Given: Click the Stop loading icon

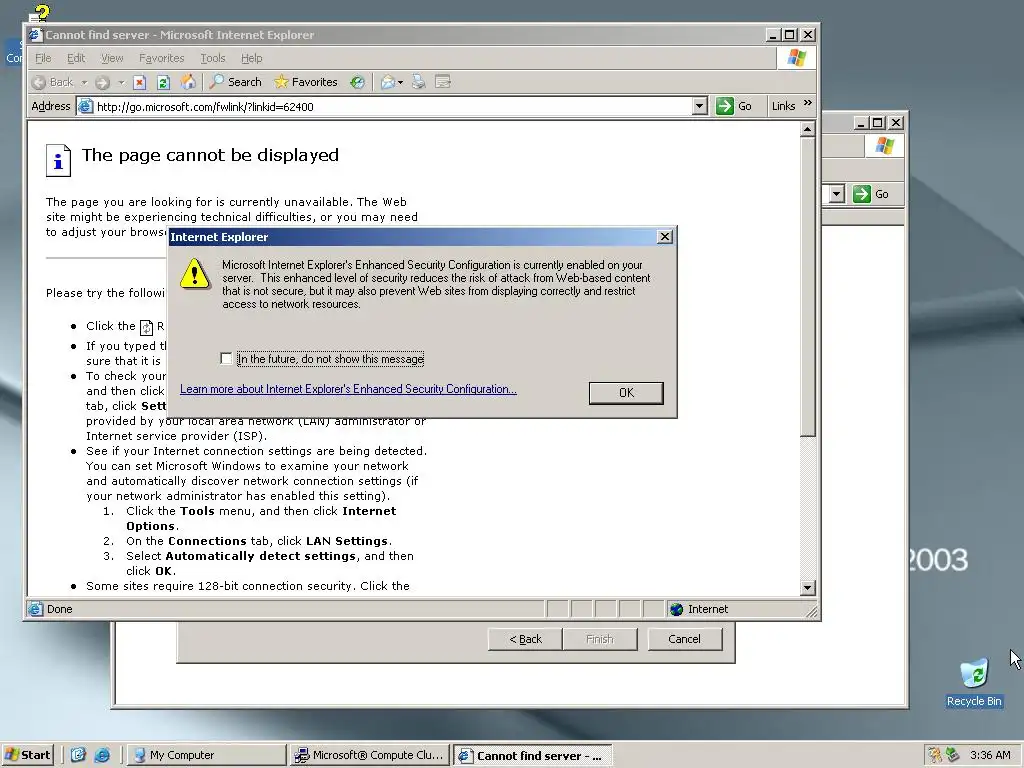Looking at the screenshot, I should pos(139,82).
